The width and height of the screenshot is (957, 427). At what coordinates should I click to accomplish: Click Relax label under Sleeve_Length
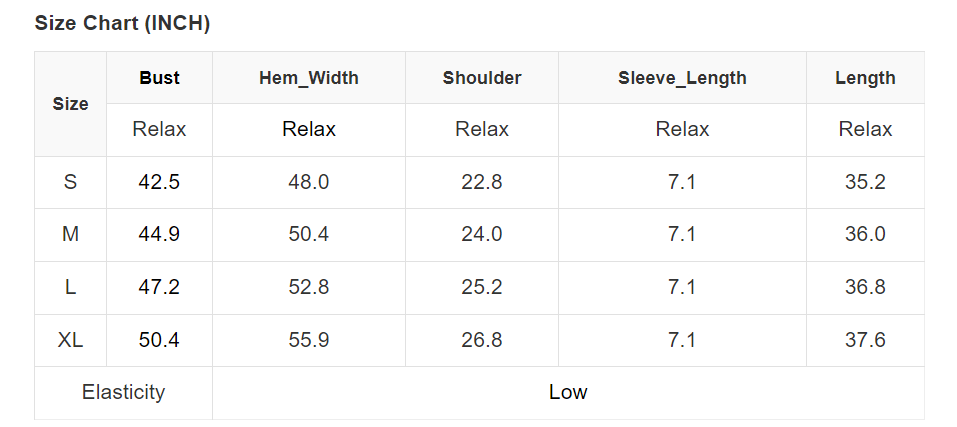[x=682, y=129]
